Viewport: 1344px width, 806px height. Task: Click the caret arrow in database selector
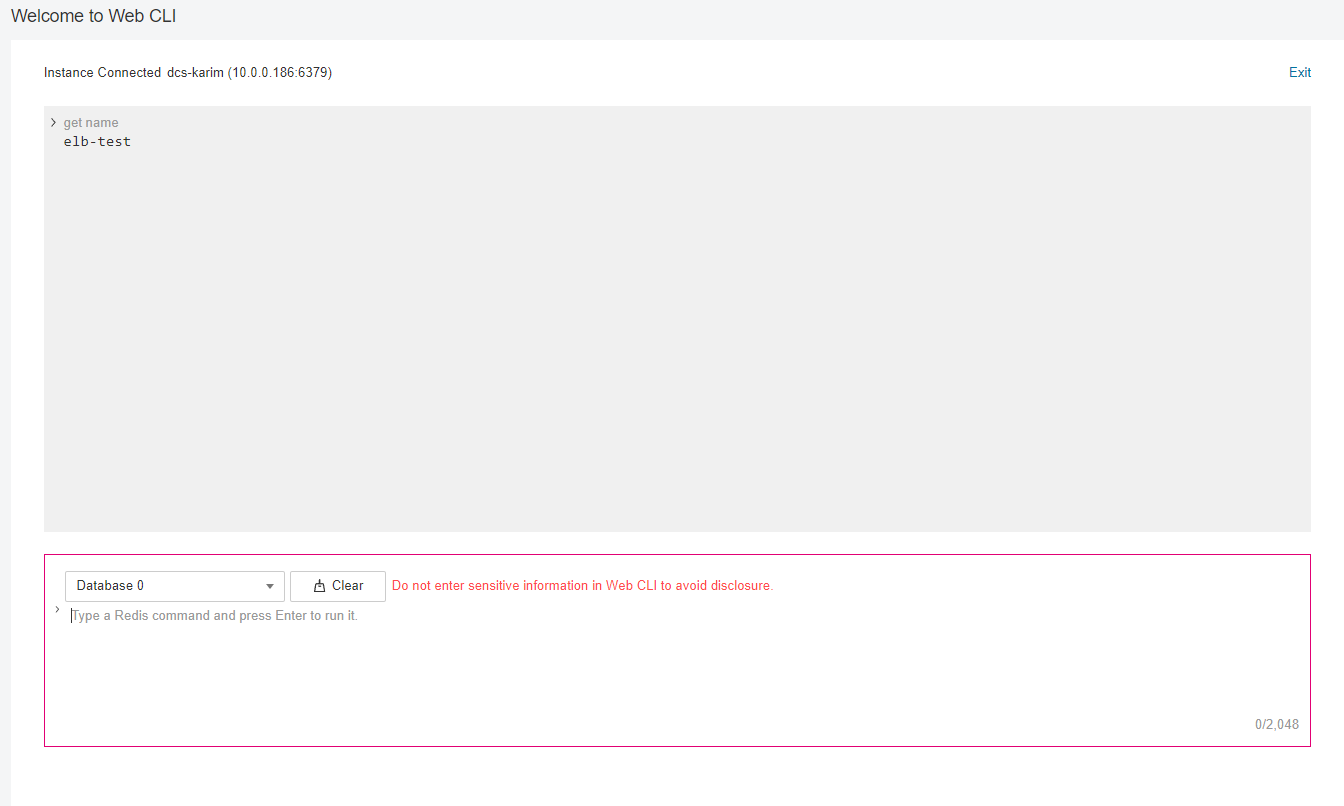click(269, 586)
